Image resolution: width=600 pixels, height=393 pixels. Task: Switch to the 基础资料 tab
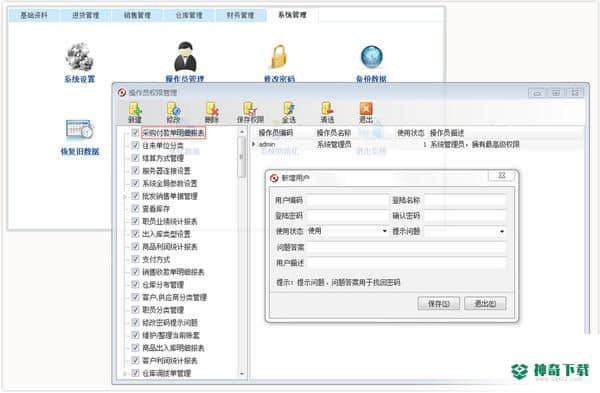tap(34, 15)
